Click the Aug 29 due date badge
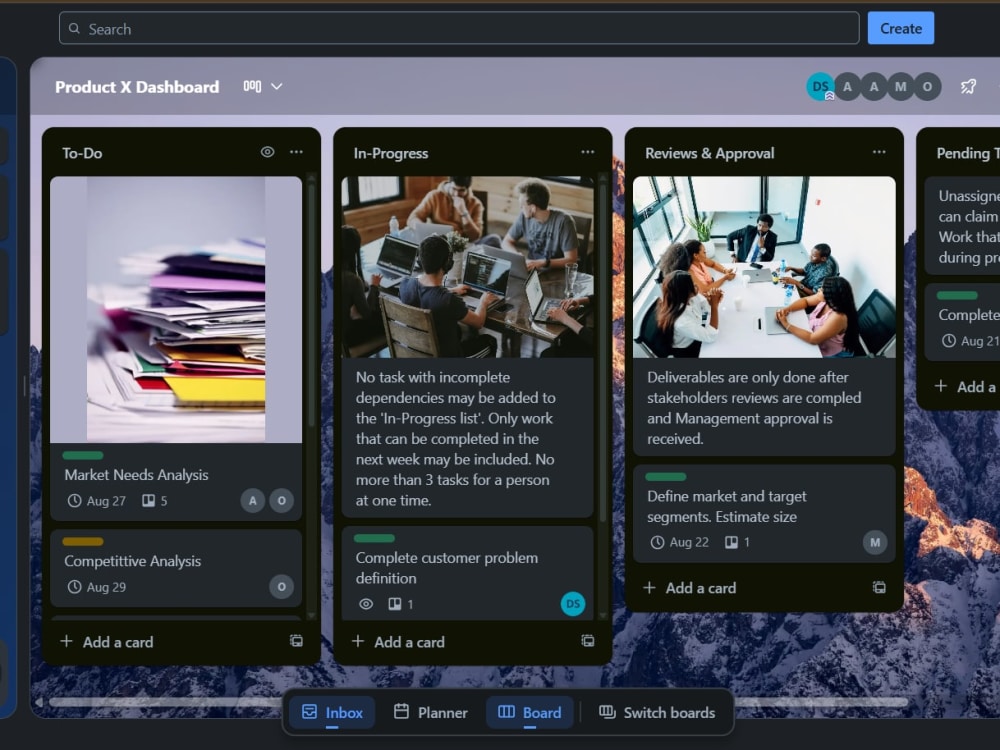 click(x=97, y=587)
